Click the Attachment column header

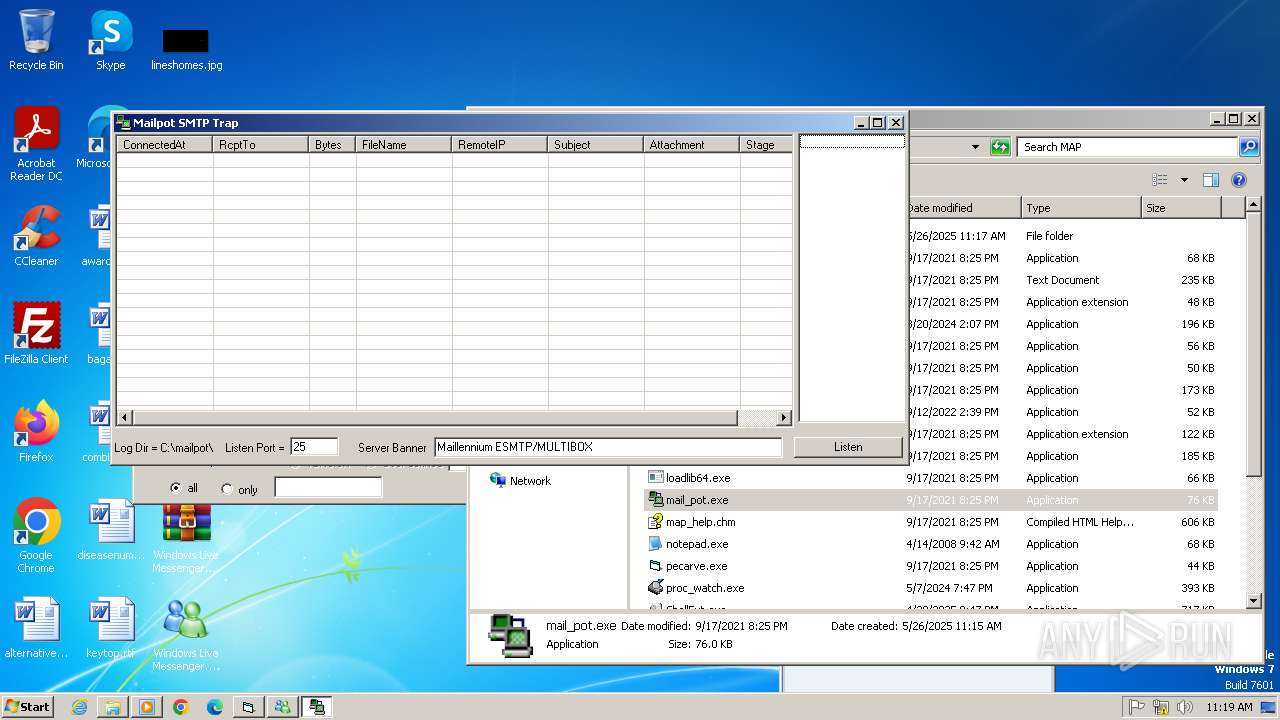pyautogui.click(x=692, y=145)
